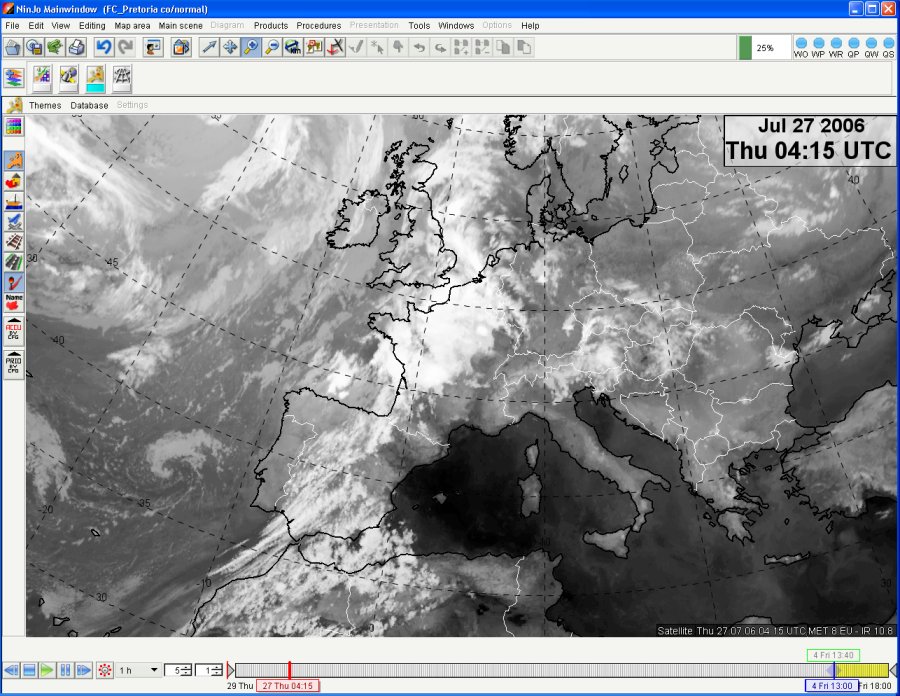Select the four-way pan/move tool
900x696 pixels.
(x=230, y=47)
